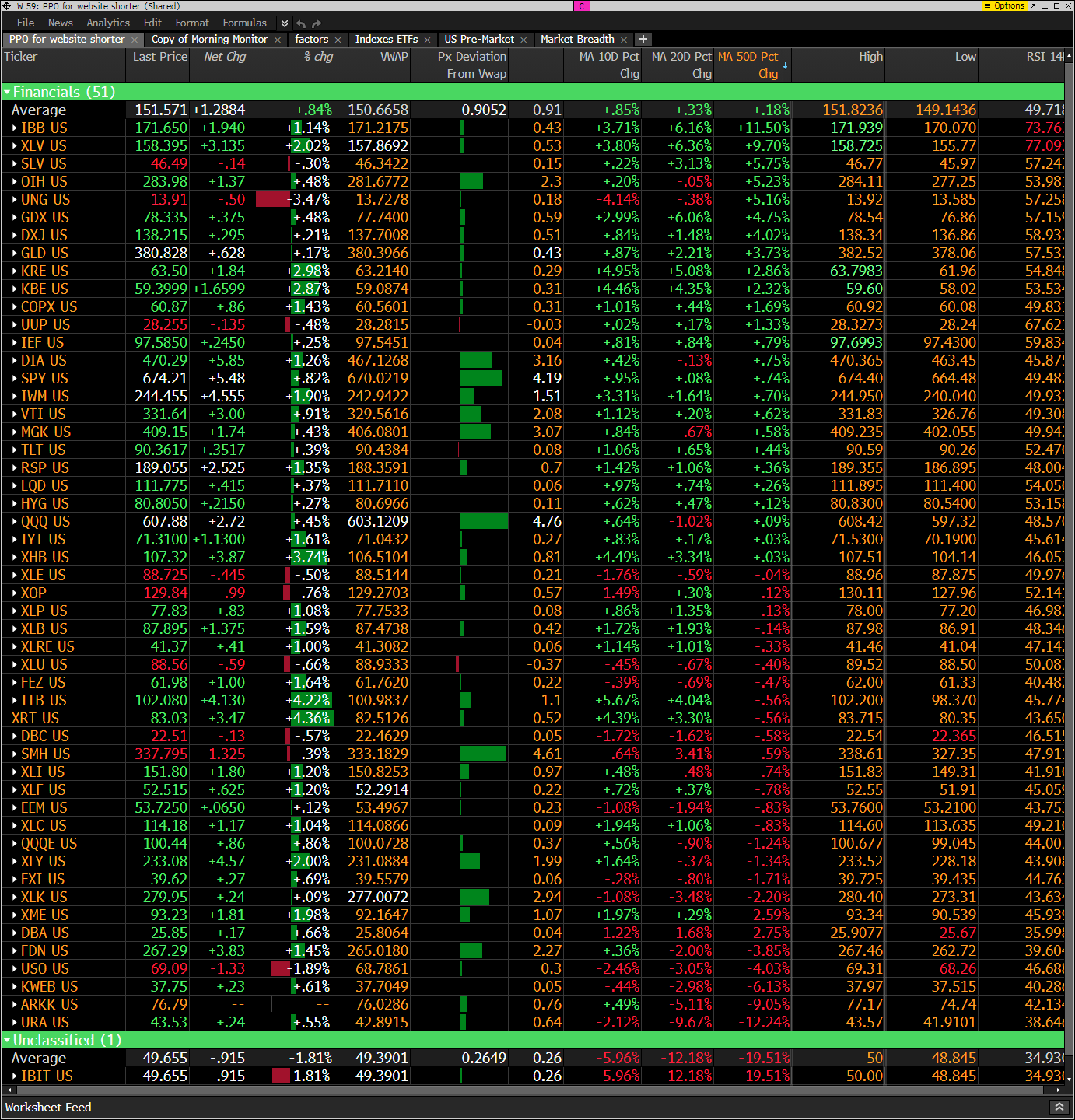Collapse the Financials (51) group

tap(8, 93)
